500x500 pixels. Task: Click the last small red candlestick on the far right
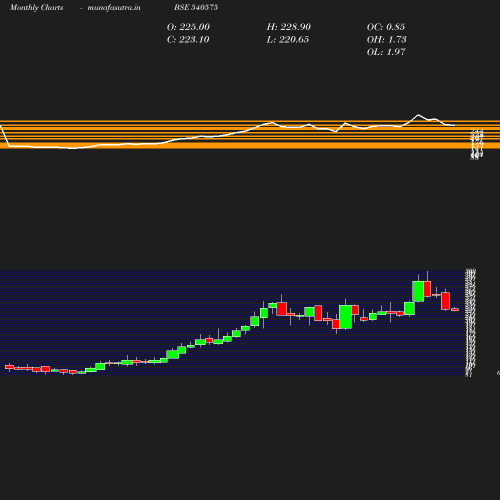pyautogui.click(x=455, y=310)
